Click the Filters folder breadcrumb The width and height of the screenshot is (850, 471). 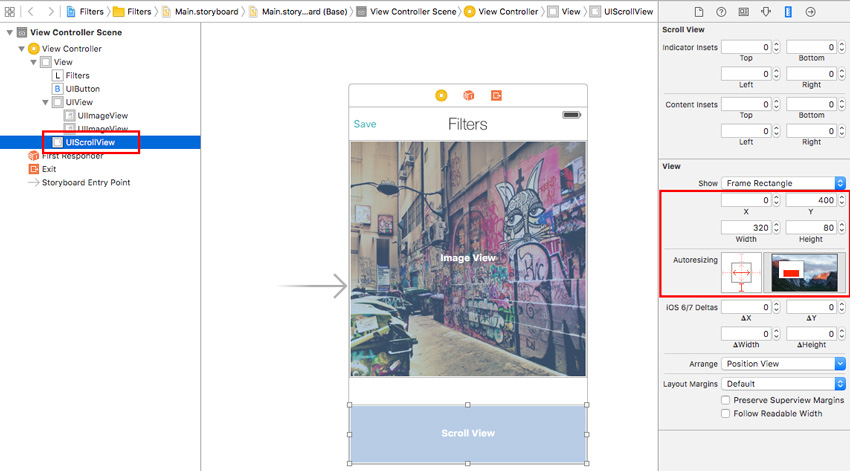(x=133, y=11)
